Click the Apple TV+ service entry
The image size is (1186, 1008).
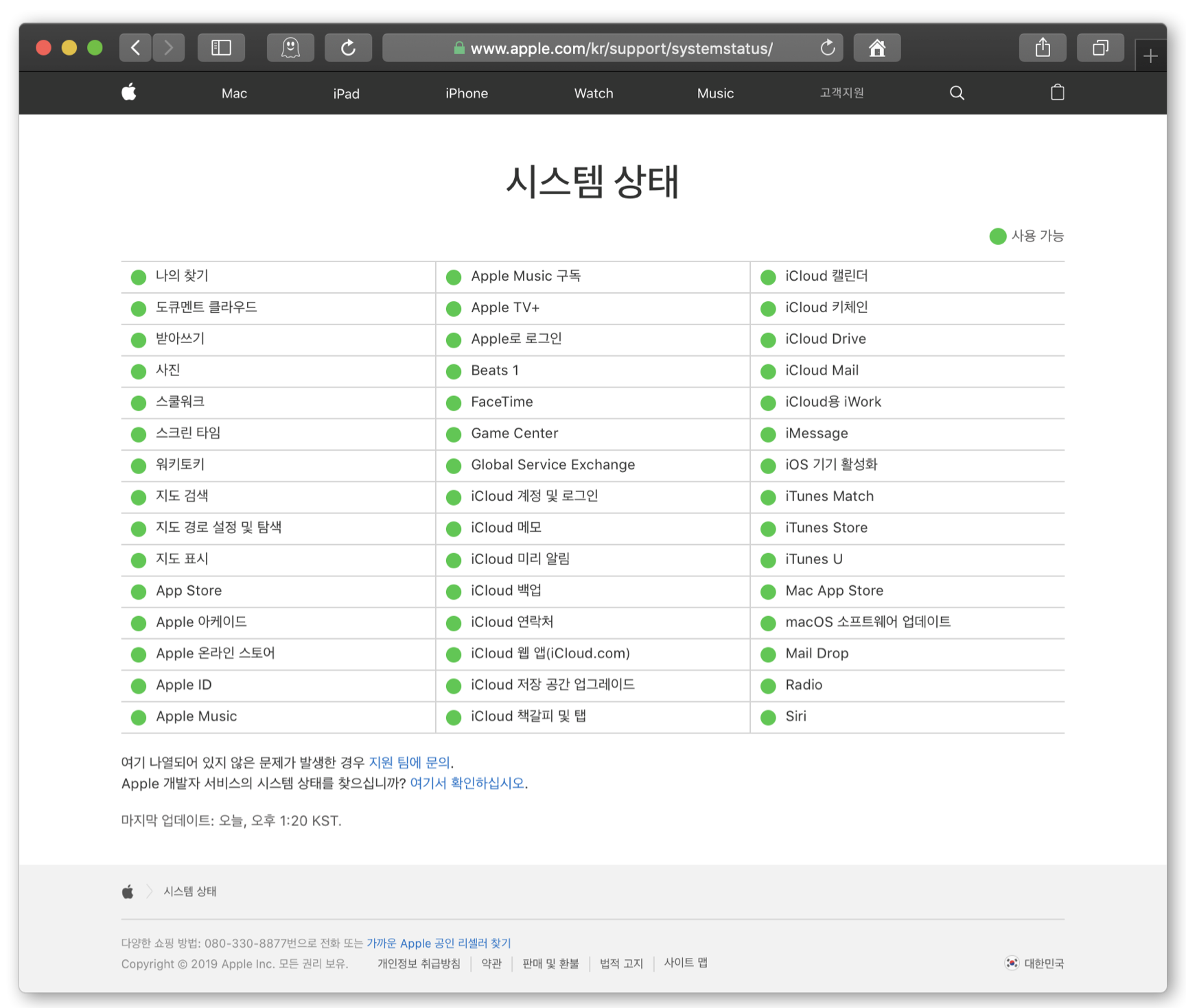[x=593, y=308]
